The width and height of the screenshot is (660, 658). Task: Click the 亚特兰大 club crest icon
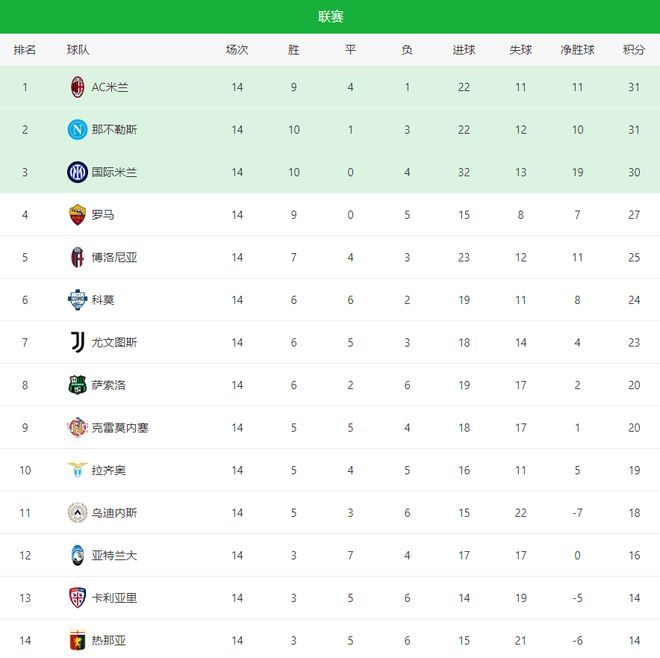click(x=77, y=555)
